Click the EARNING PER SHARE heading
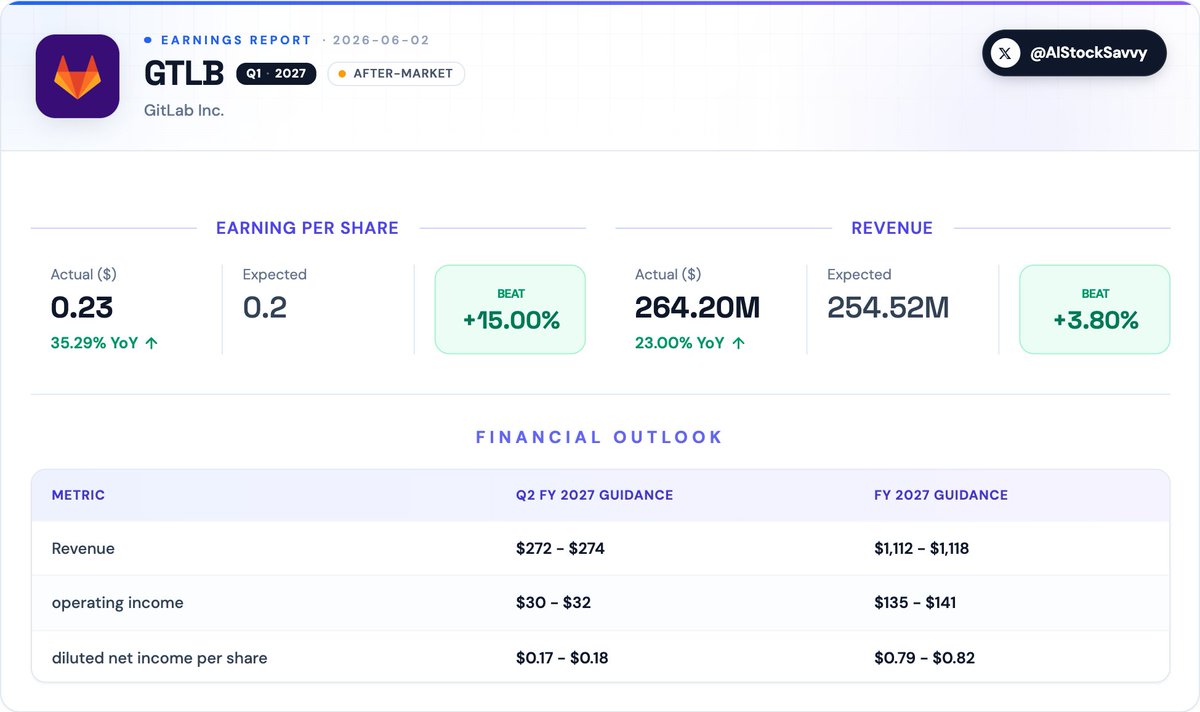Image resolution: width=1200 pixels, height=712 pixels. pyautogui.click(x=307, y=228)
